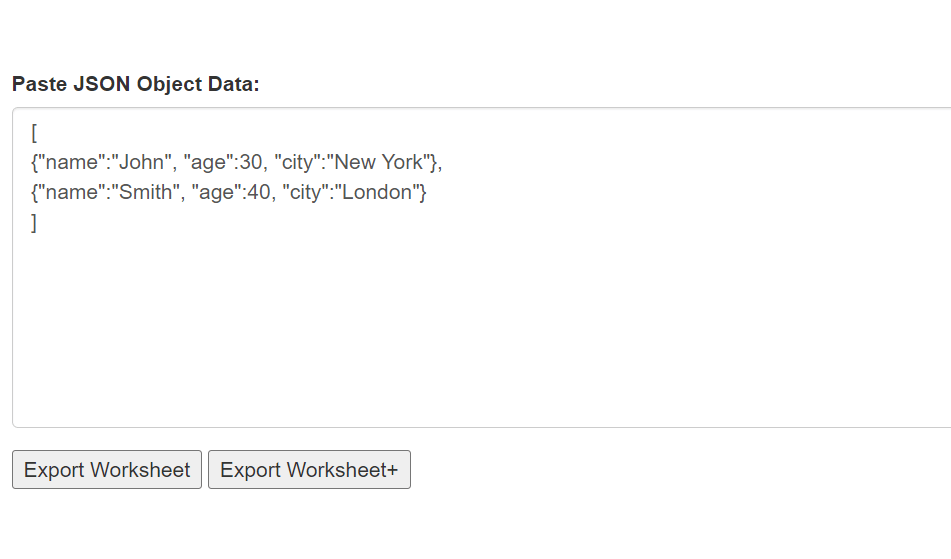Place cursor on the closing square bracket
This screenshot has height=559, width=951.
34,223
